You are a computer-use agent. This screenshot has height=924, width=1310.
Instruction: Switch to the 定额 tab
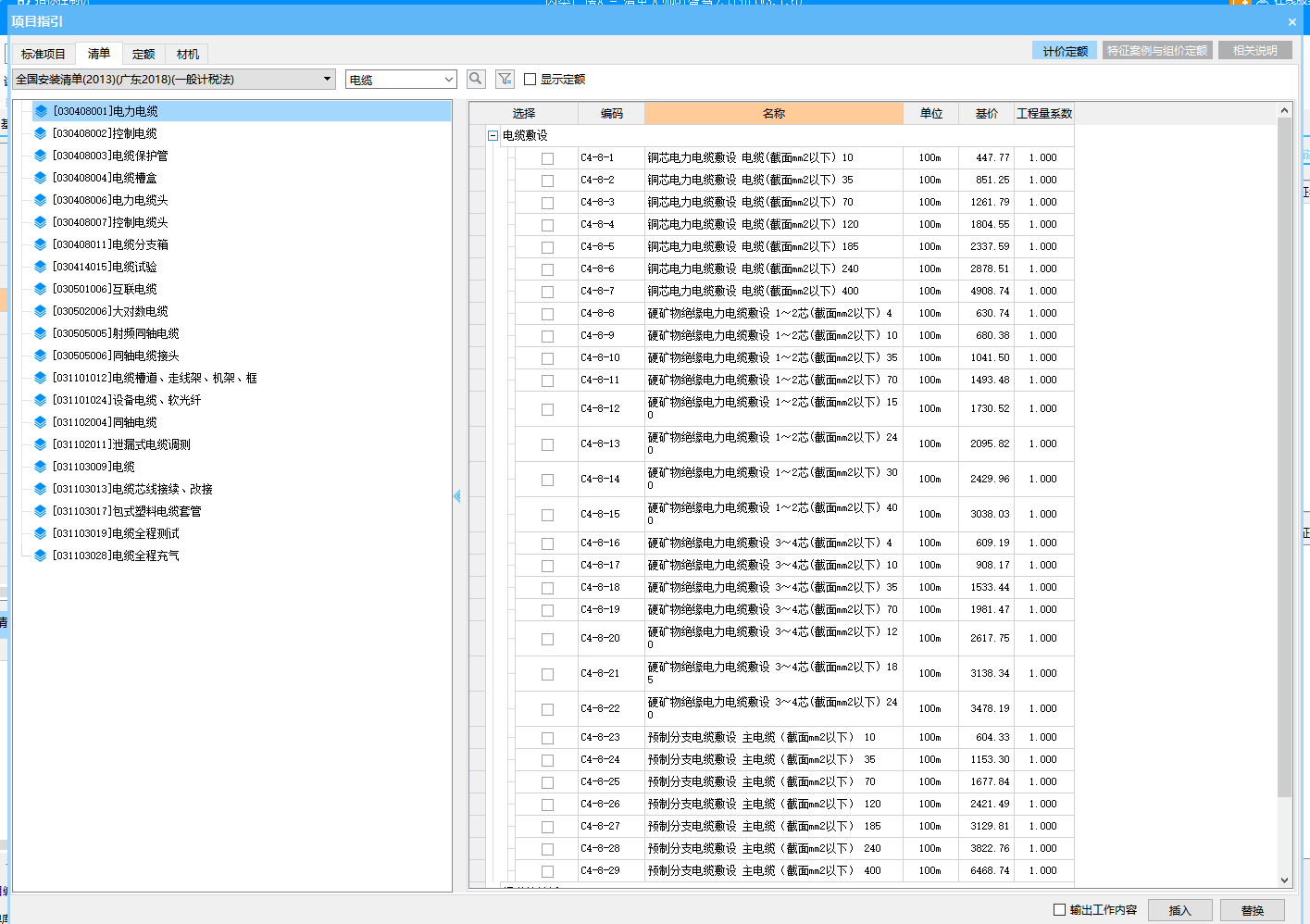pyautogui.click(x=143, y=54)
